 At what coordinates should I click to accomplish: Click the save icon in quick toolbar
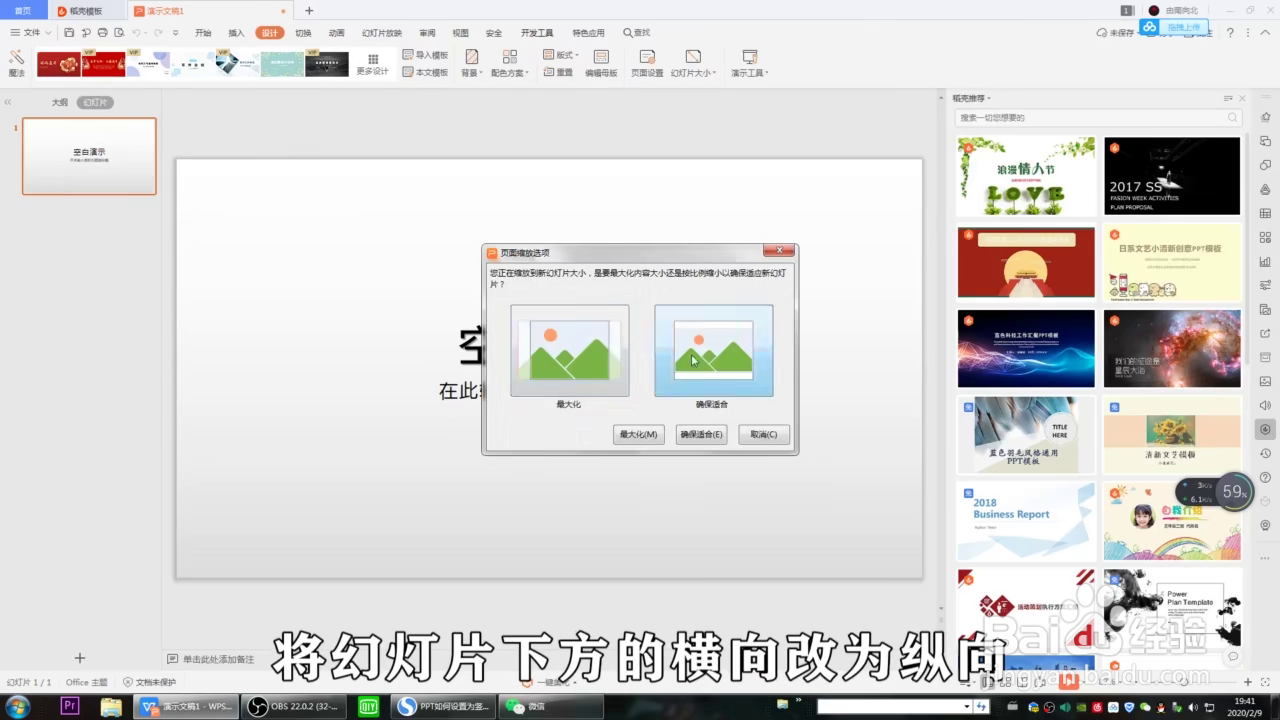(x=70, y=33)
